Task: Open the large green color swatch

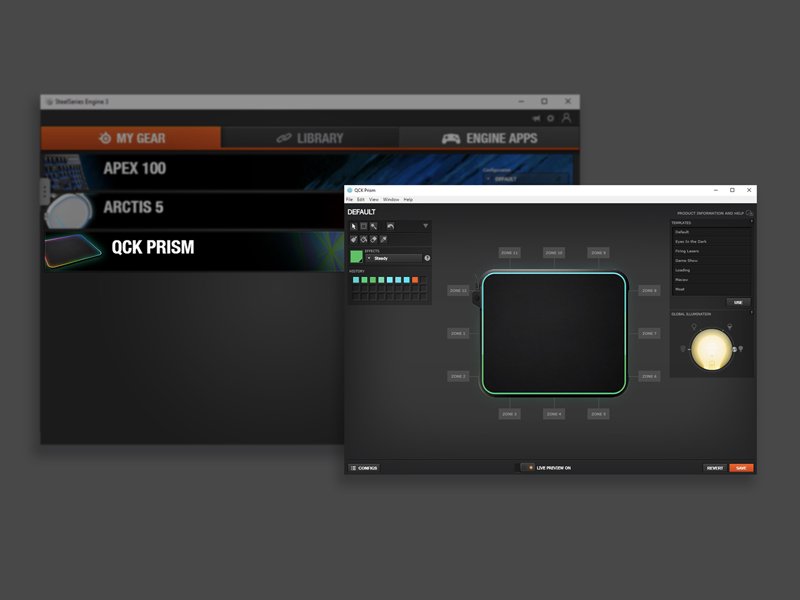Action: pyautogui.click(x=356, y=257)
